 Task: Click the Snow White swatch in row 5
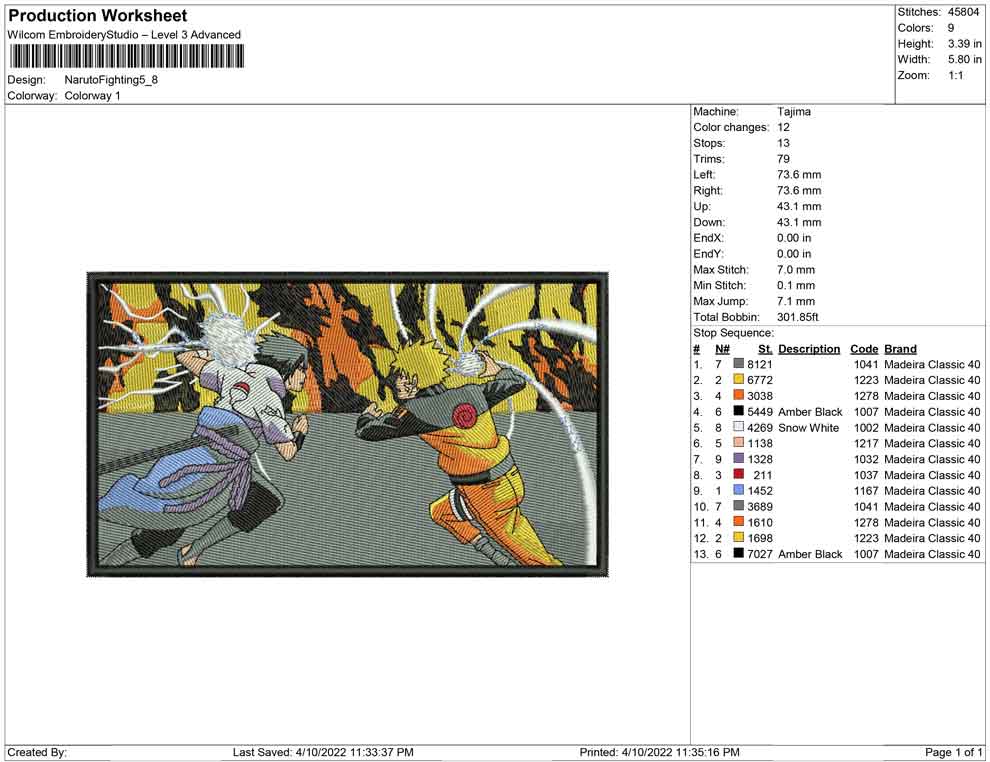[x=738, y=427]
